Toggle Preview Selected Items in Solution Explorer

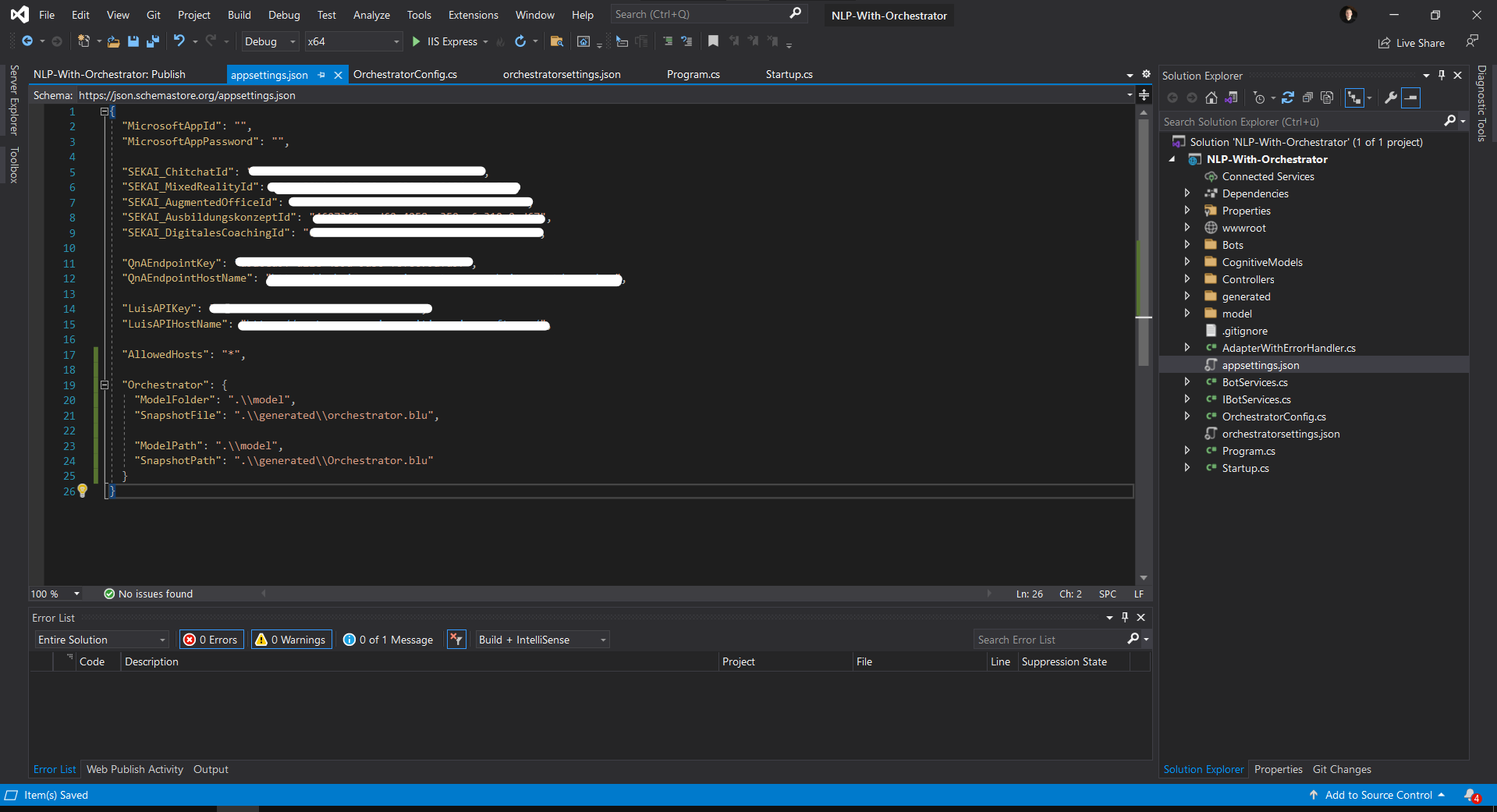coord(1410,98)
